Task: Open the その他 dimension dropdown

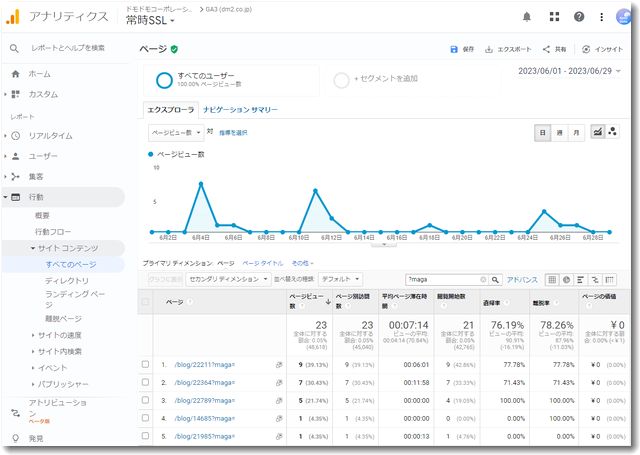Action: [302, 264]
